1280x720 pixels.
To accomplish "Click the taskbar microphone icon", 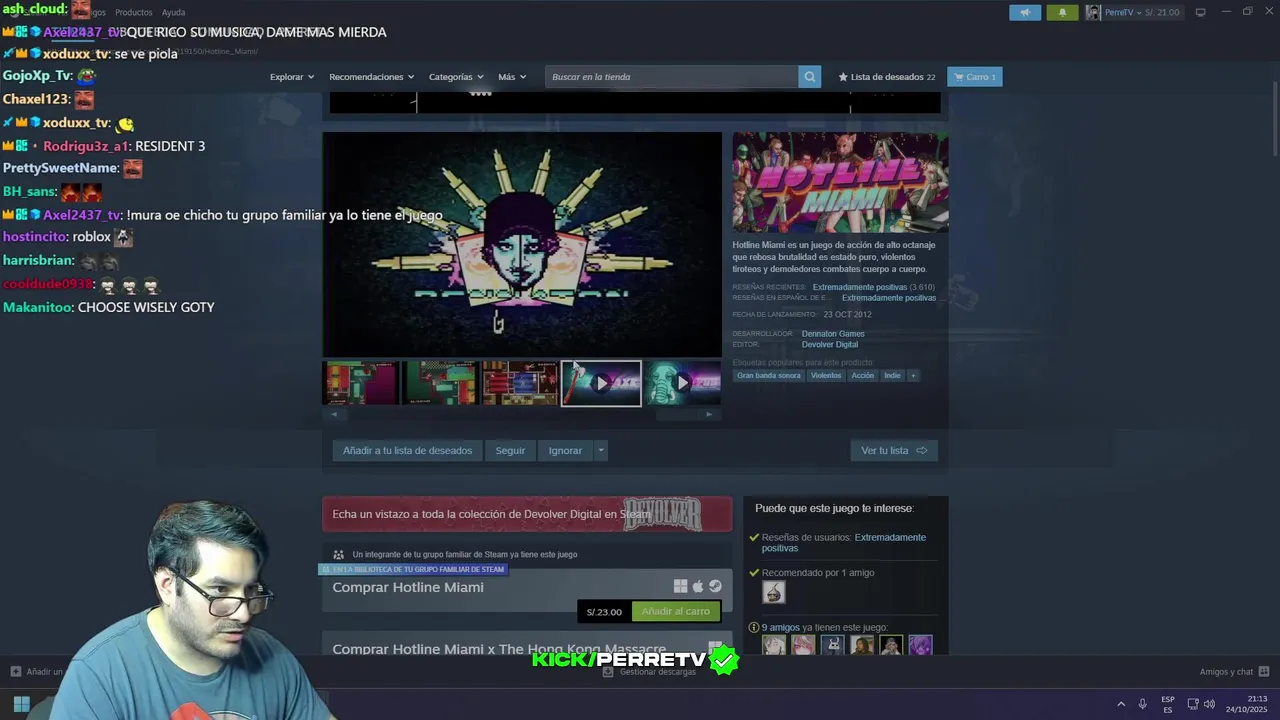I will (x=1143, y=704).
